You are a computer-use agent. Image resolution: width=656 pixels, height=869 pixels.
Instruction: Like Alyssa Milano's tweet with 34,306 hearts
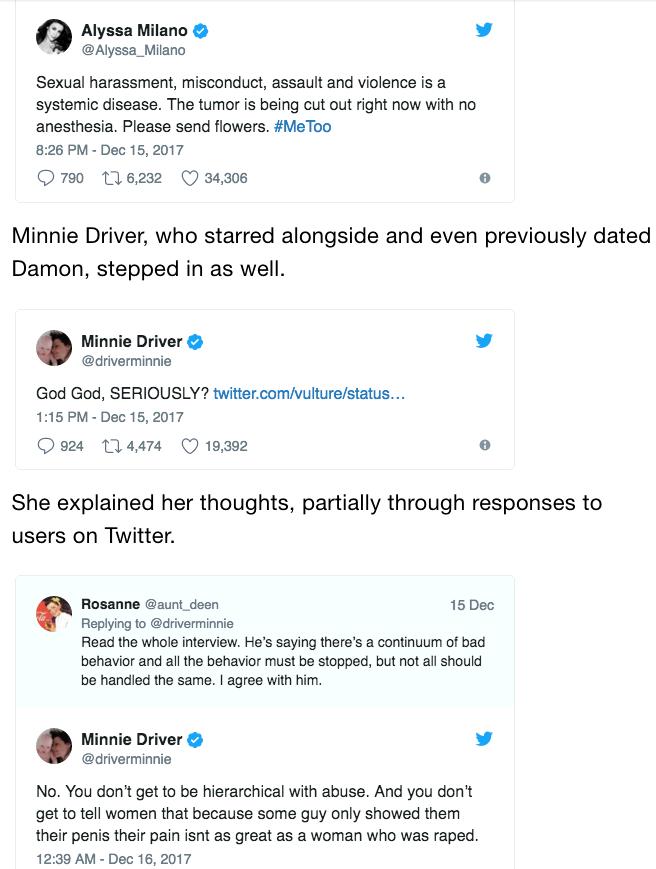tap(189, 178)
